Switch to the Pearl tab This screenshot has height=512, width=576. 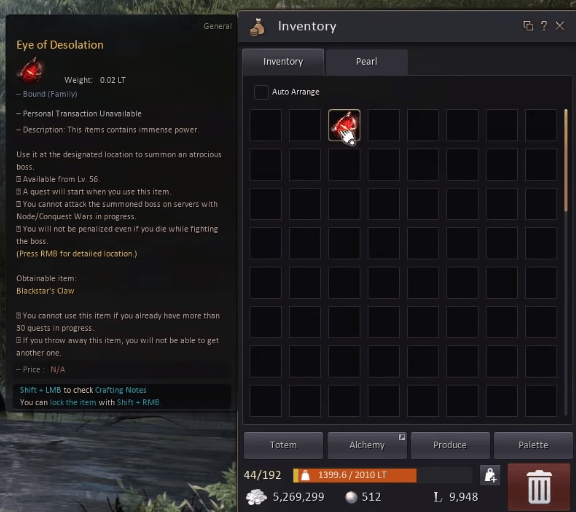pyautogui.click(x=366, y=62)
